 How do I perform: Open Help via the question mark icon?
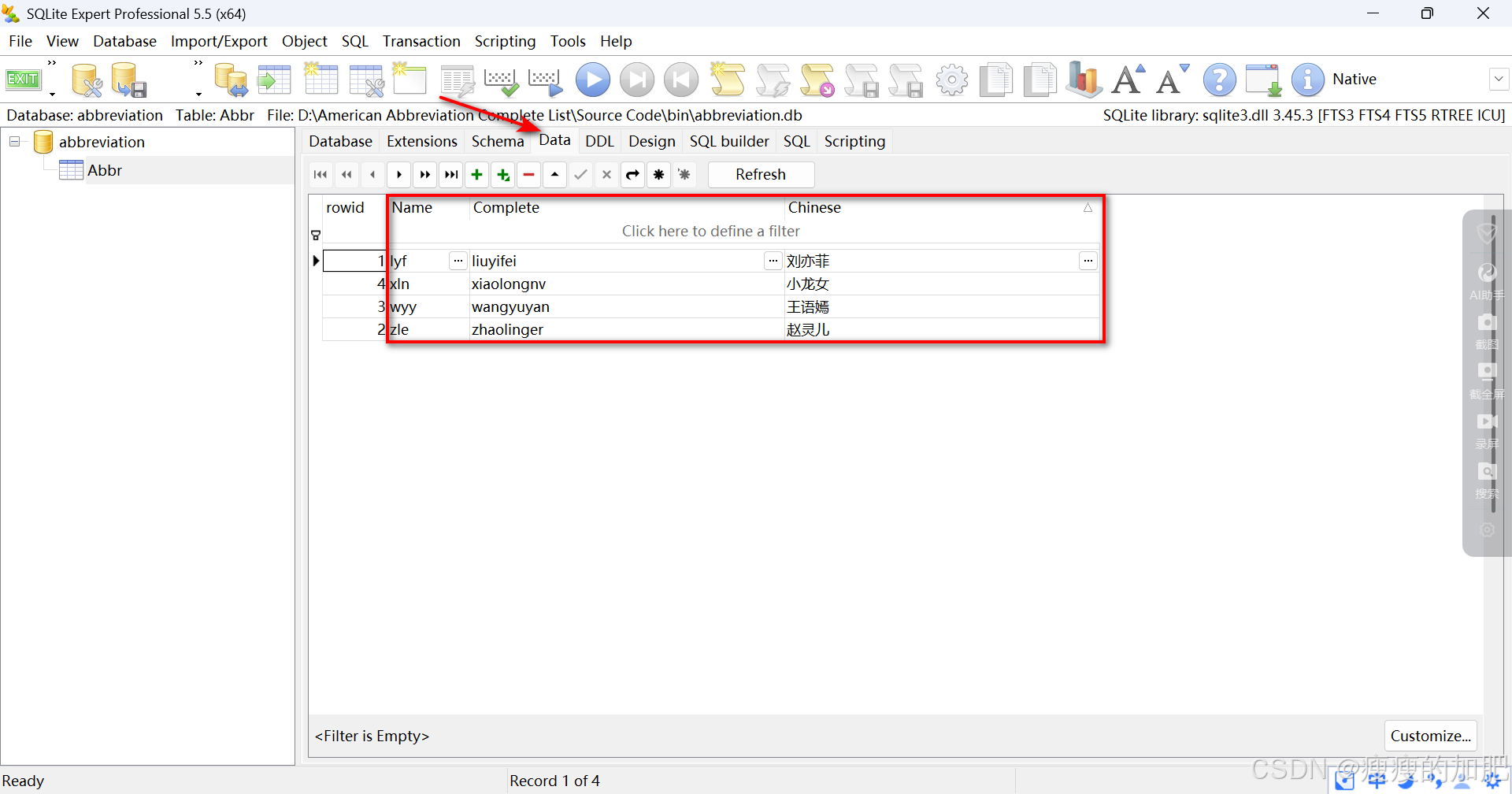click(1219, 79)
